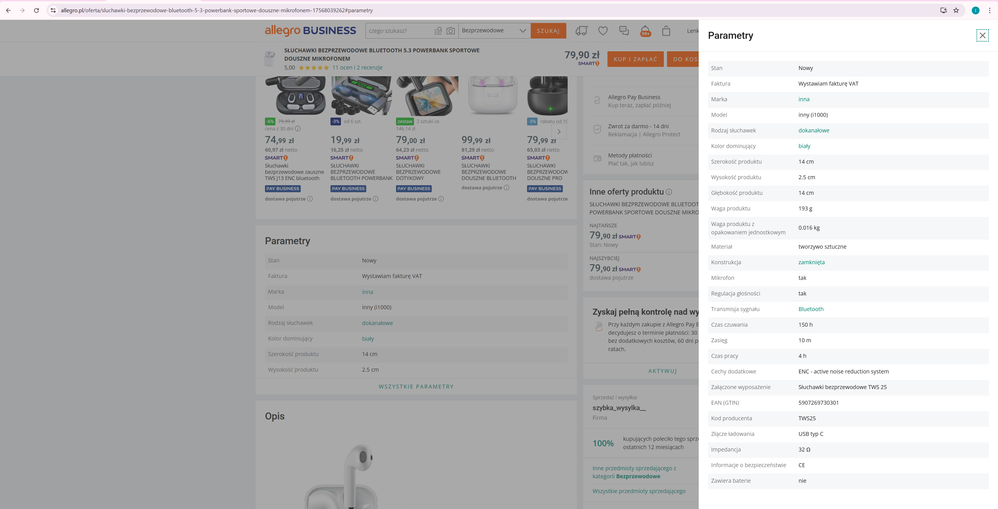This screenshot has height=509, width=998.
Task: Open Chrome three-dot menu
Action: click(989, 10)
